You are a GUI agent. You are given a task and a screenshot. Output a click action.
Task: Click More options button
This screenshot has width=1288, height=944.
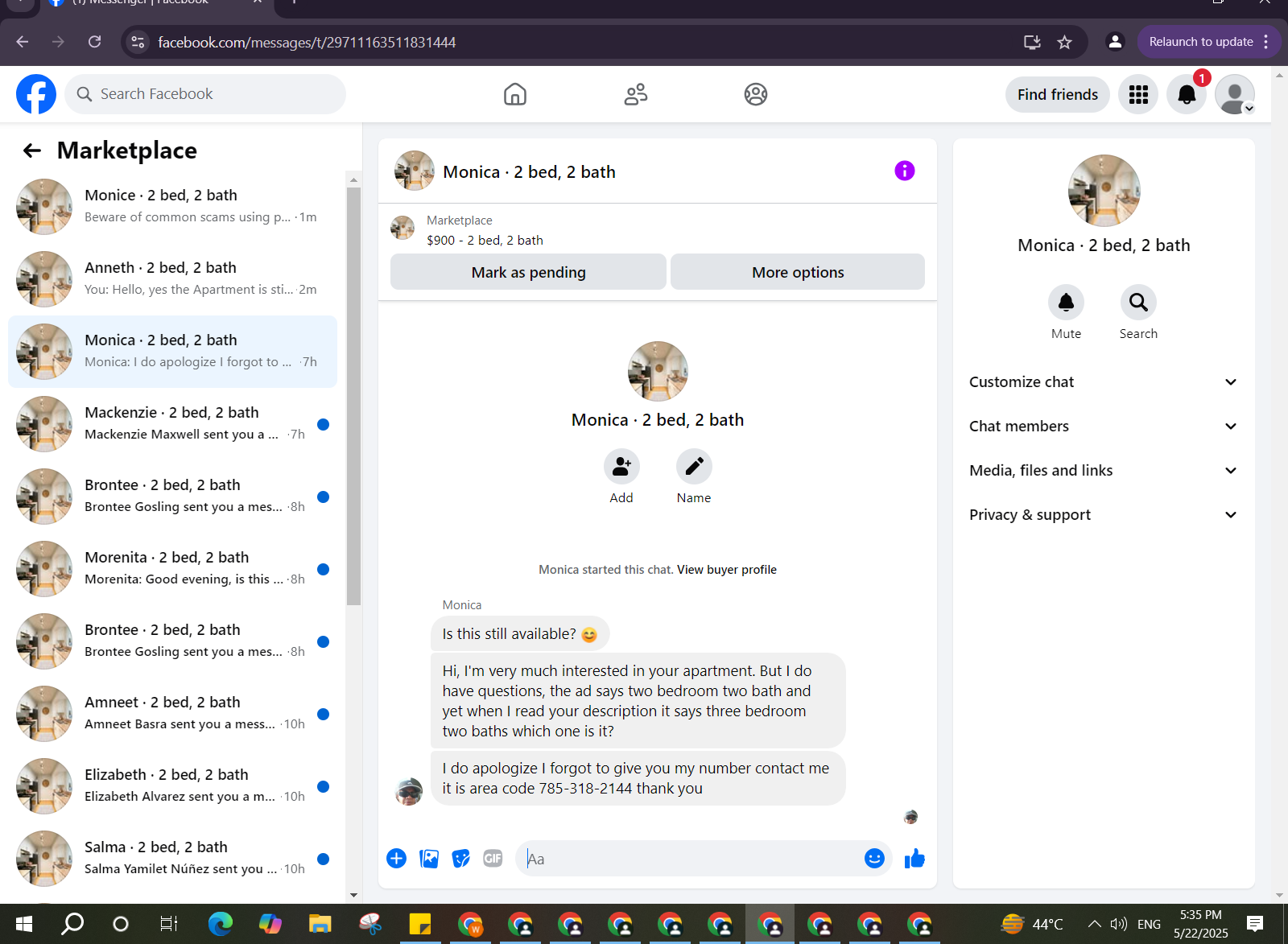(x=798, y=272)
